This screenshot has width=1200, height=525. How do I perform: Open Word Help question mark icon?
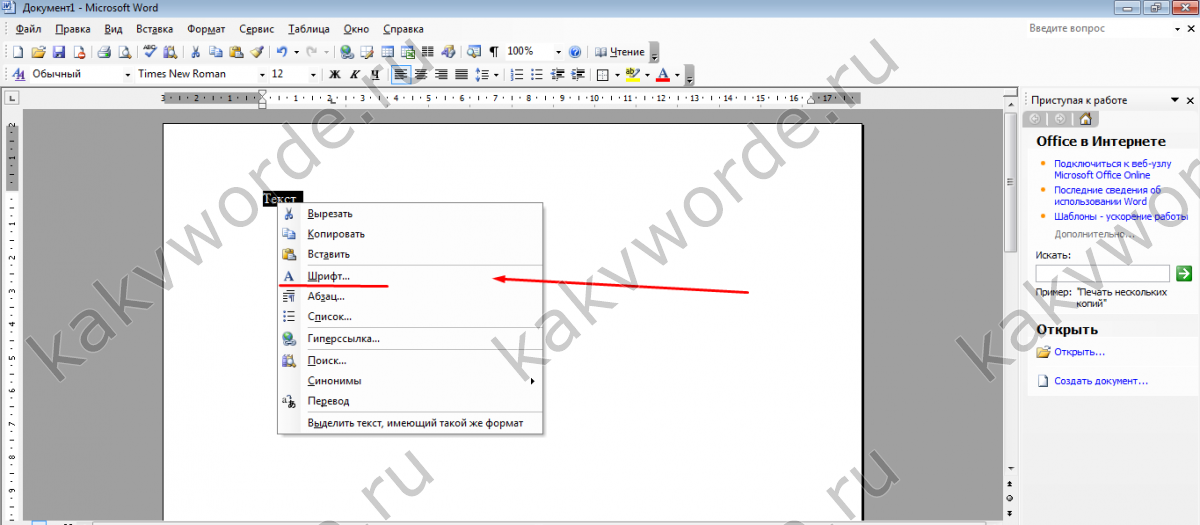pos(575,51)
